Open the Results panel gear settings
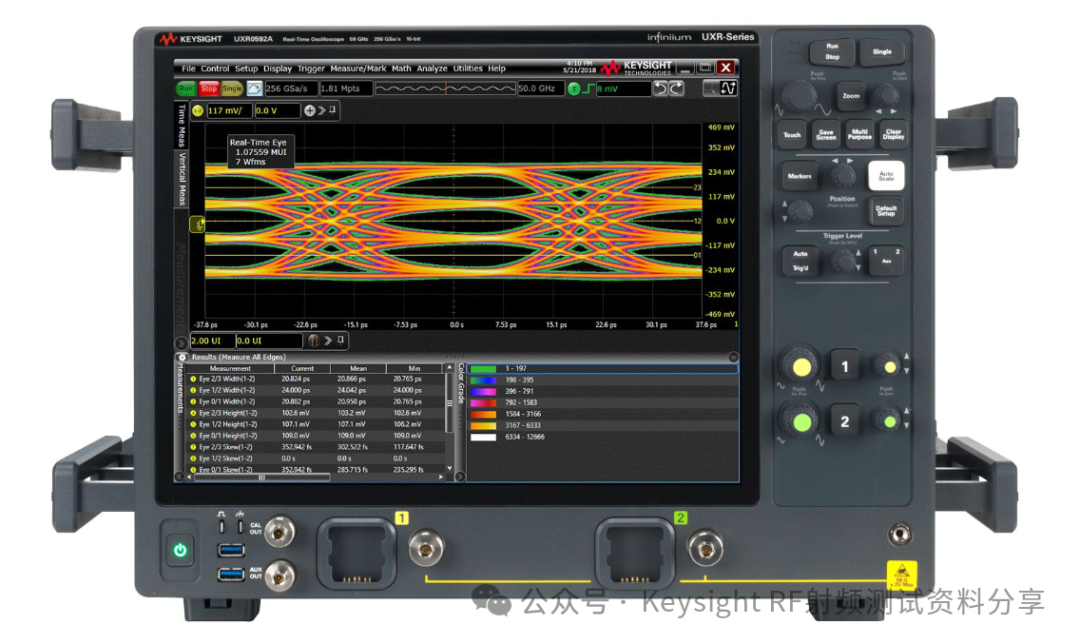The height and width of the screenshot is (644, 1080). 182,357
